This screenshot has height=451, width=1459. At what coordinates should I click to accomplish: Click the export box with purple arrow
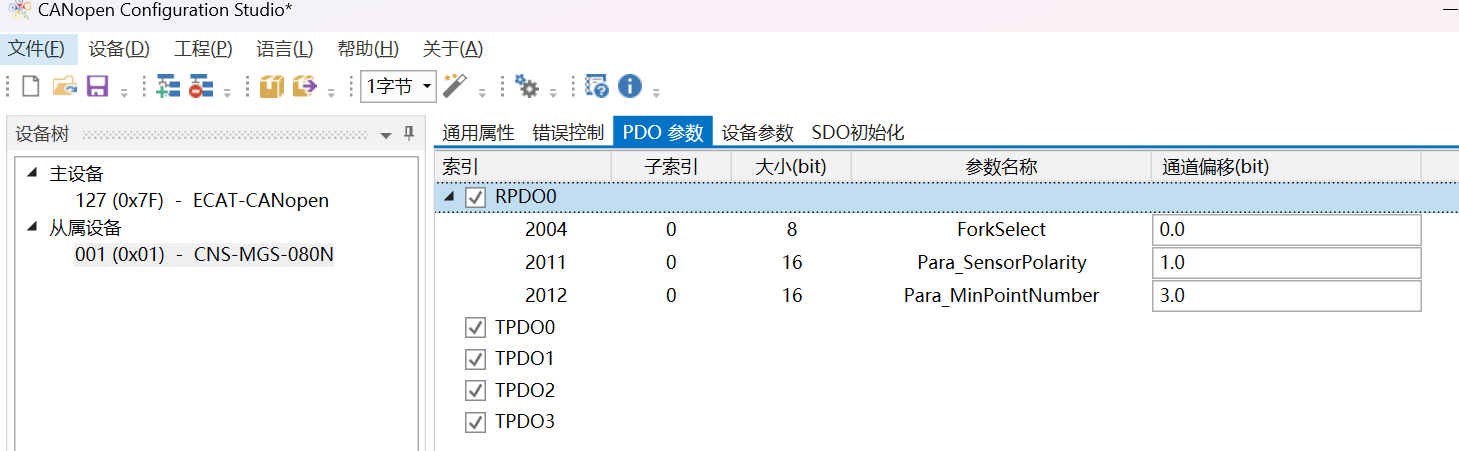click(304, 87)
